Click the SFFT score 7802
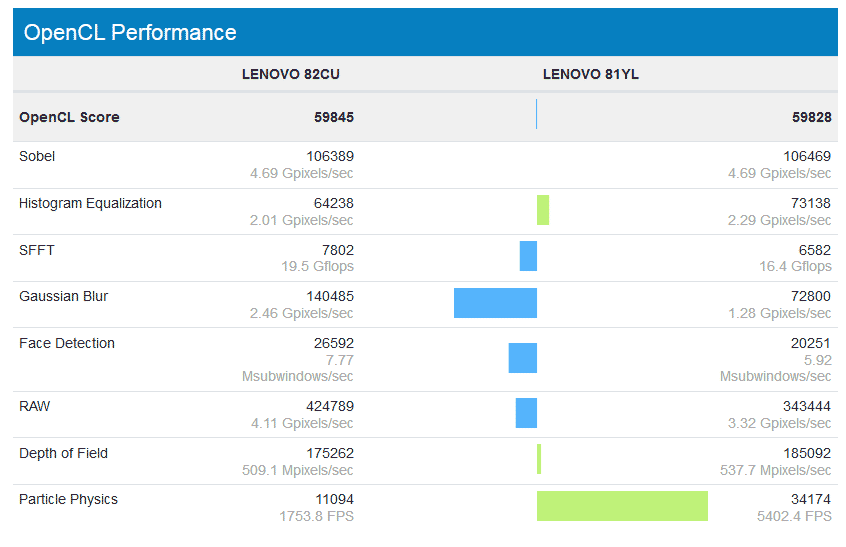846x547 pixels. point(338,250)
